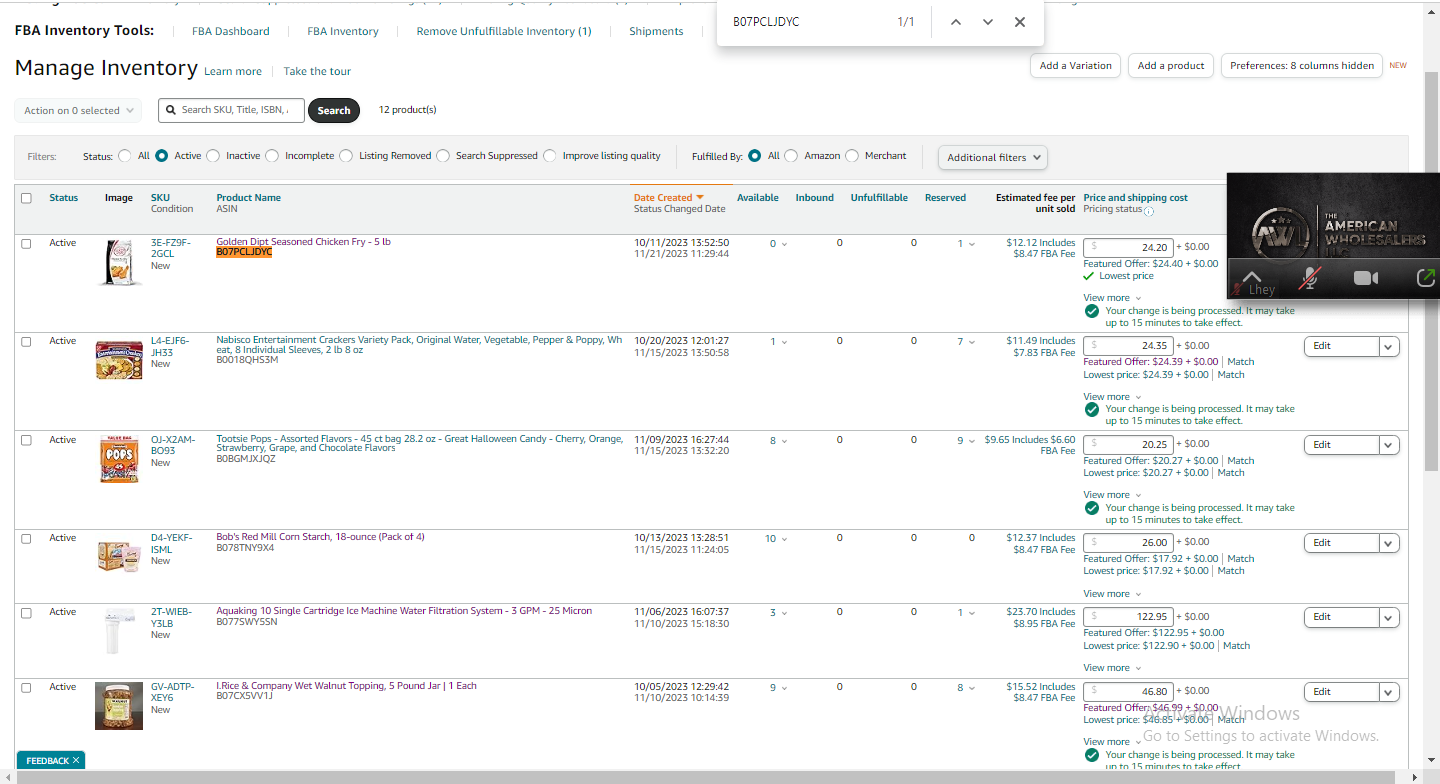Open Action on 0 selected dropdown
The width and height of the screenshot is (1440, 784).
point(78,110)
